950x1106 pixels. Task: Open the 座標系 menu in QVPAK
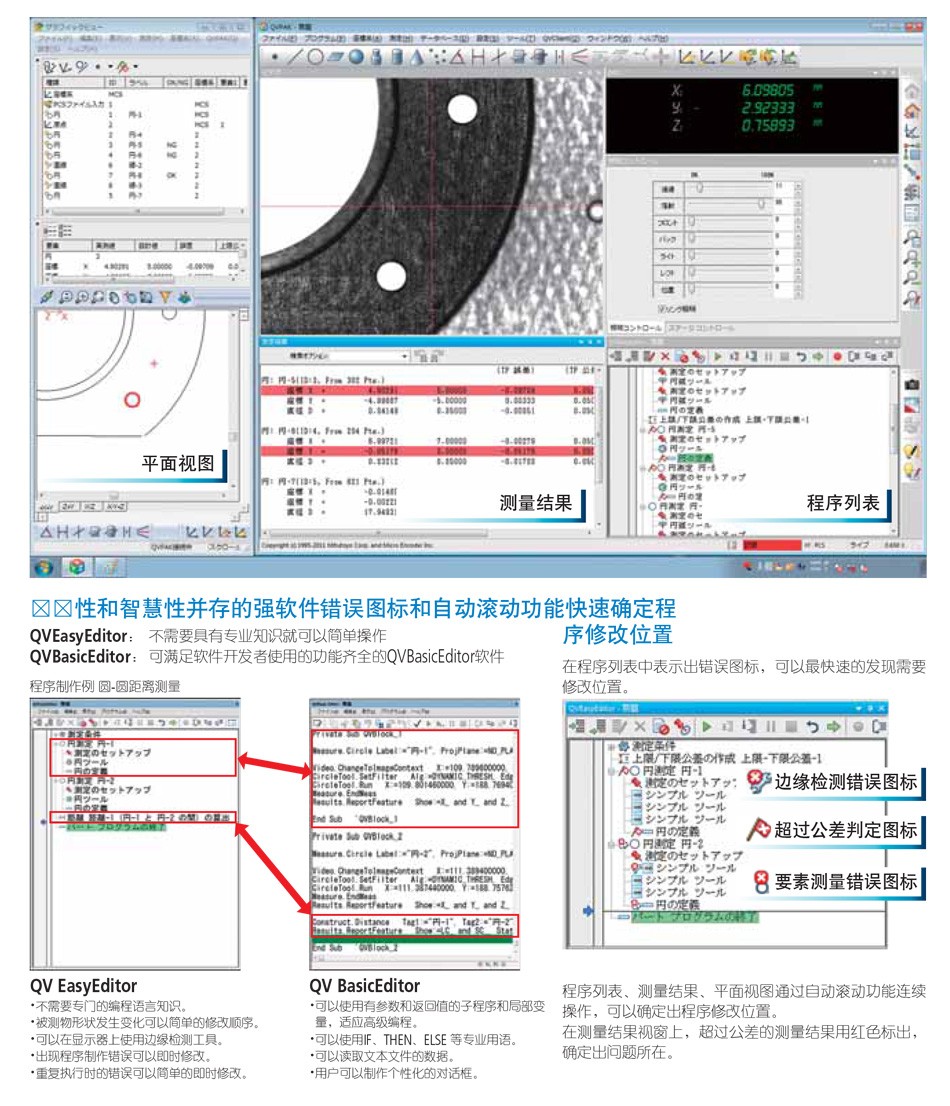(367, 39)
